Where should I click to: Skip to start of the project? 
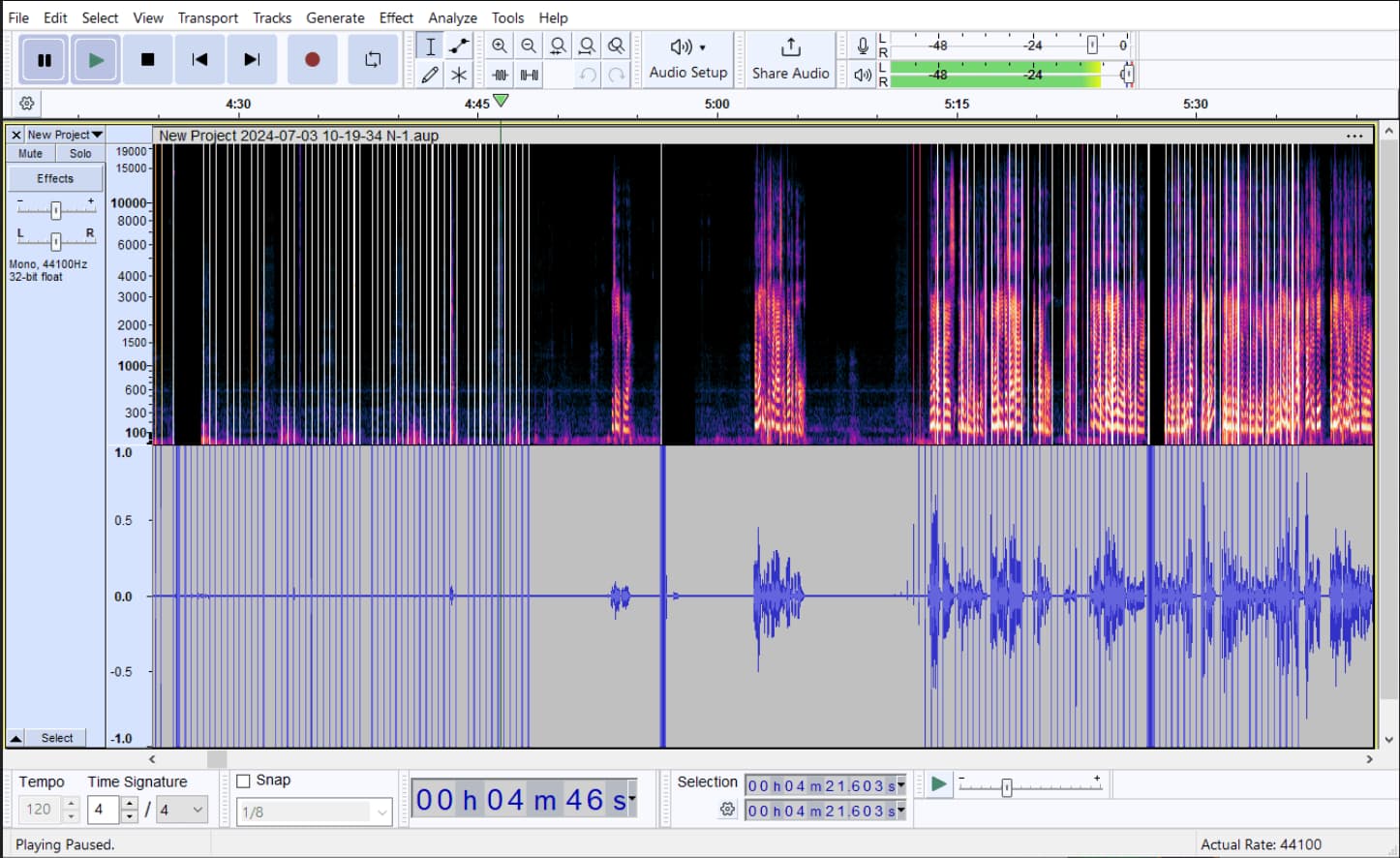coord(200,60)
